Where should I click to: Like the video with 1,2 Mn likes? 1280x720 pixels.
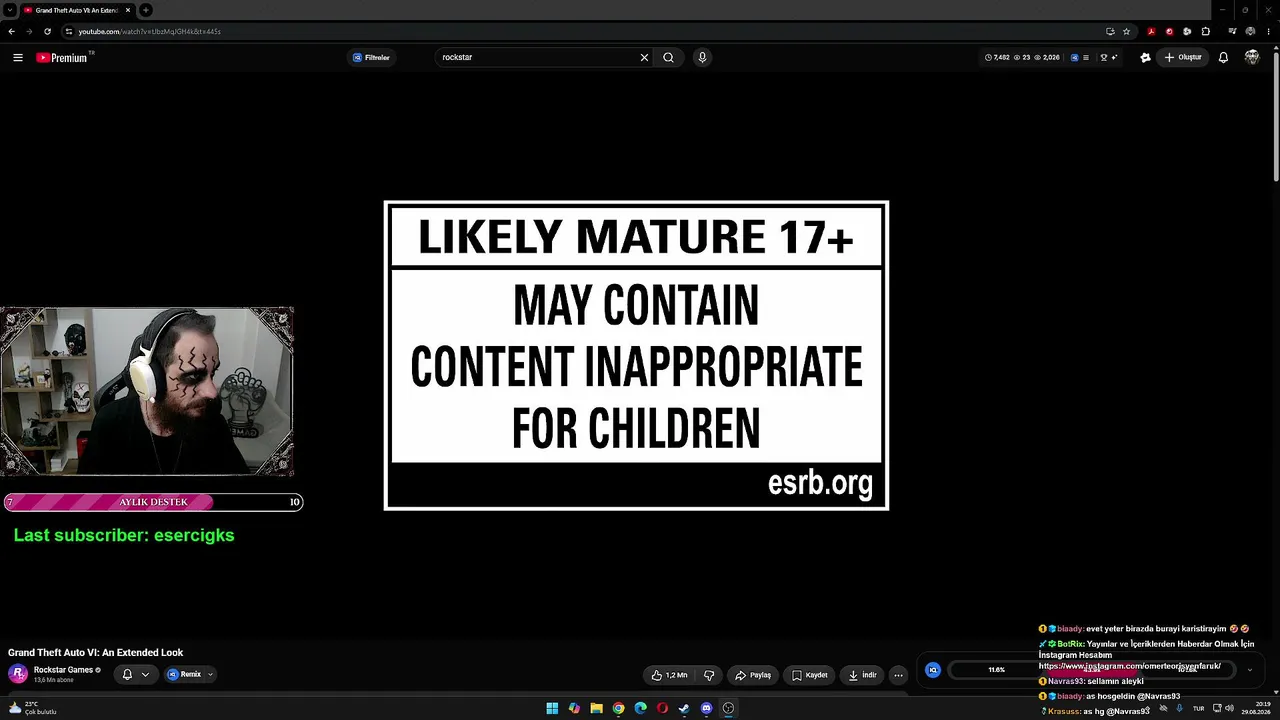tap(669, 675)
